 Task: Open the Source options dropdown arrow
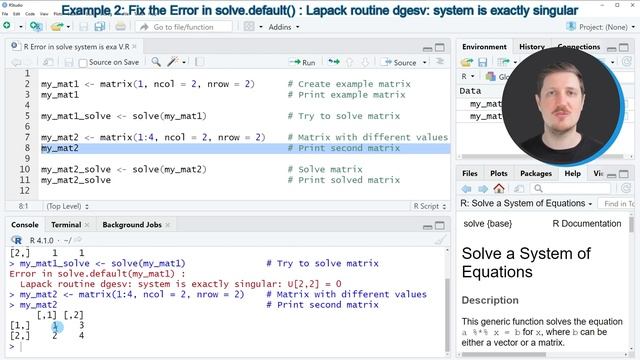pos(425,62)
